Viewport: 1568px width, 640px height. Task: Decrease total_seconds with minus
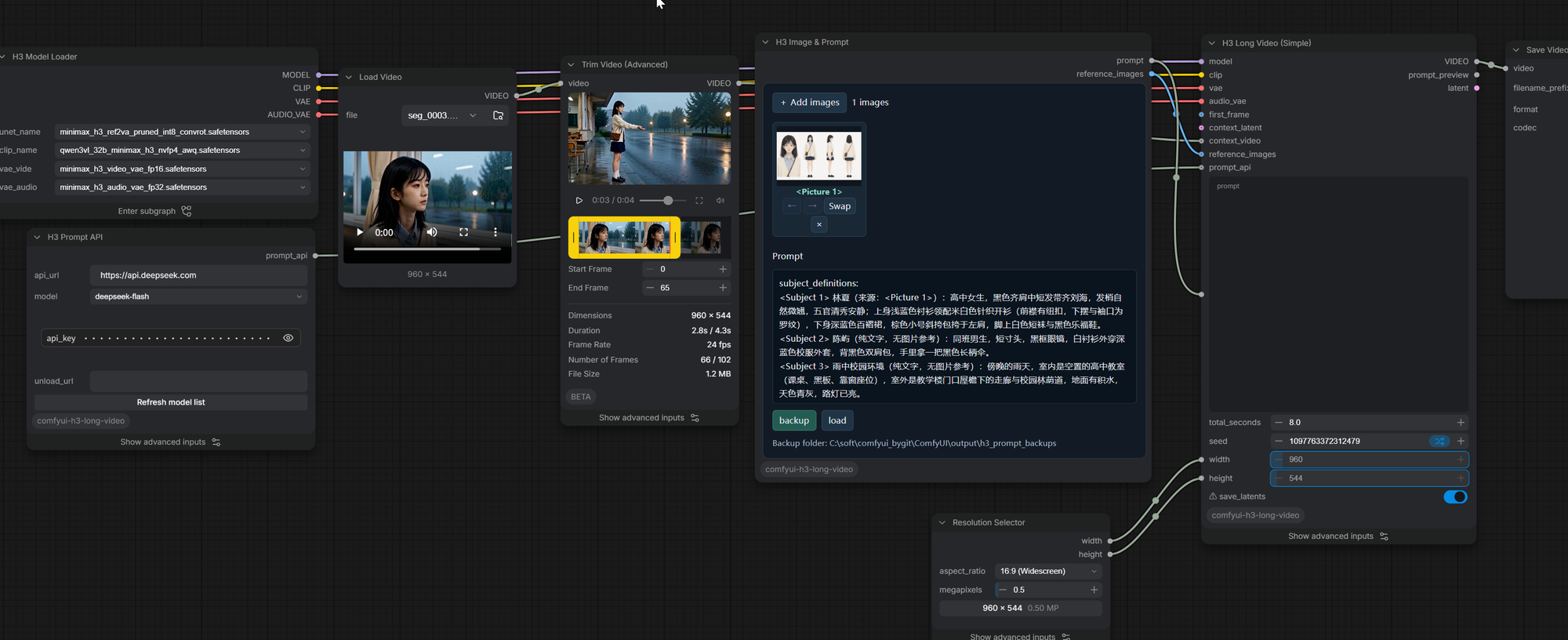(1279, 422)
